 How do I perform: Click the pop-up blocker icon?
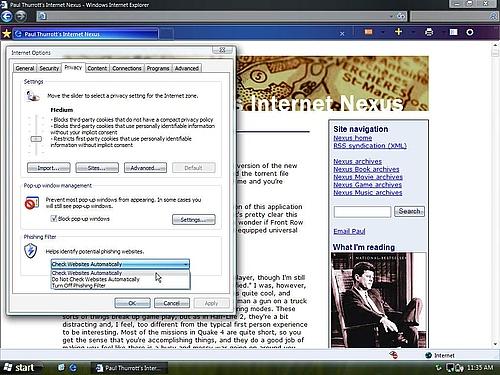tap(32, 203)
